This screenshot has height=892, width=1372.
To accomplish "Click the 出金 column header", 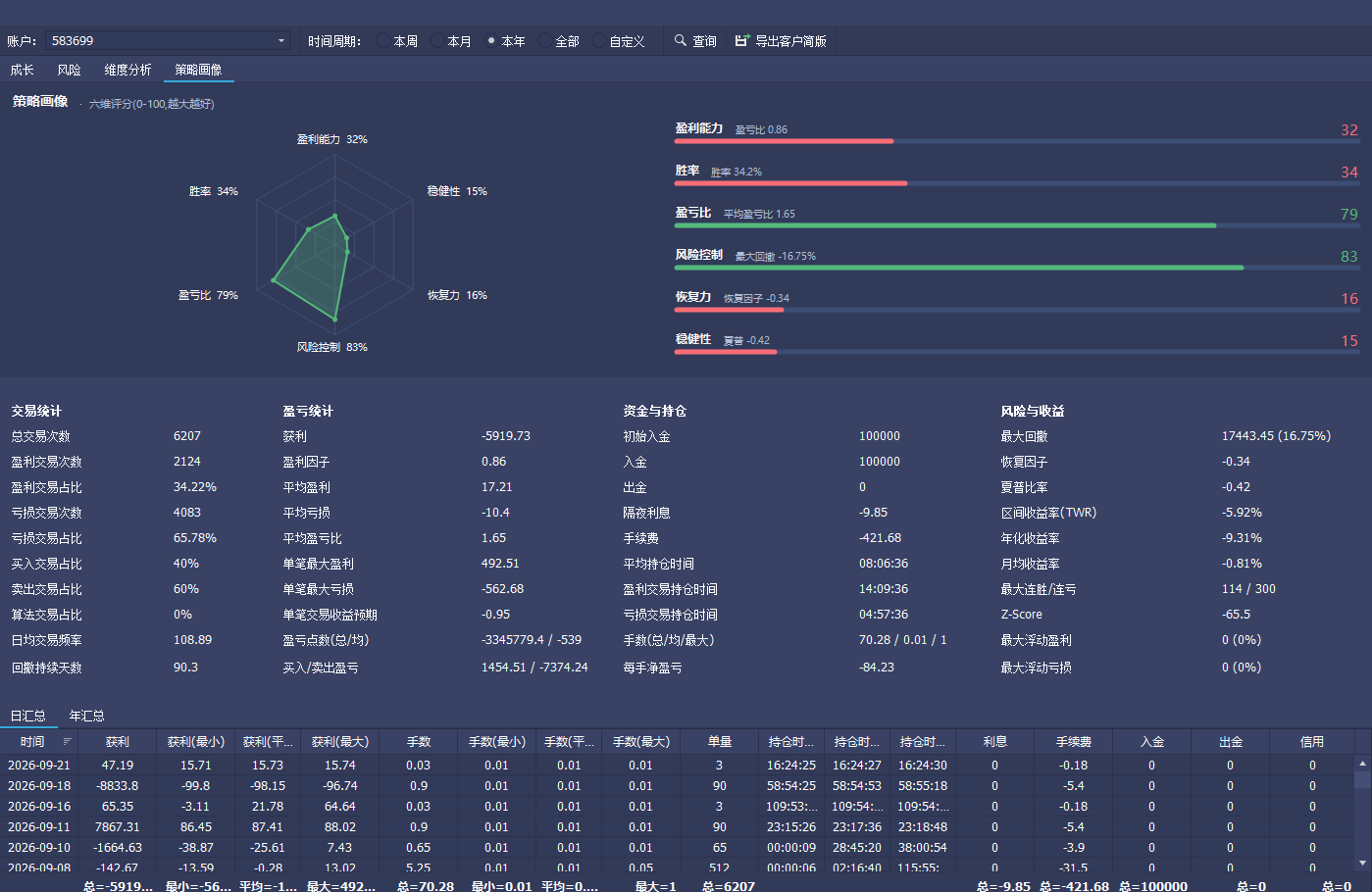I will 1230,742.
